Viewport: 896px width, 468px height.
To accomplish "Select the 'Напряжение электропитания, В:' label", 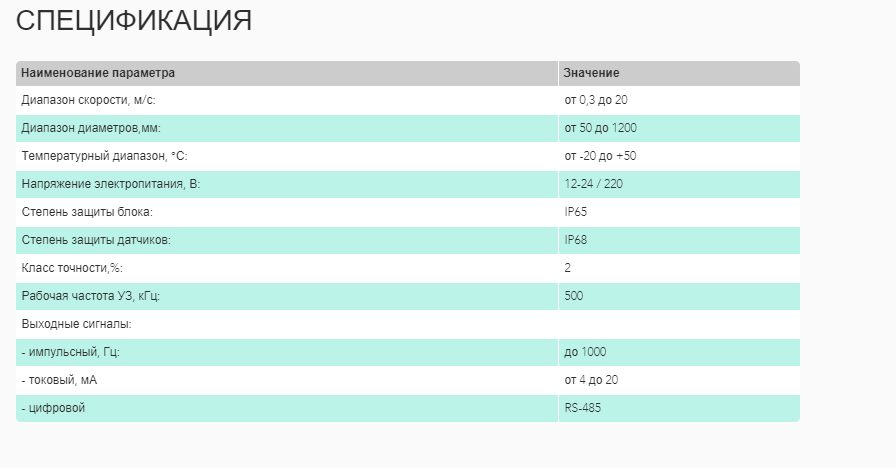I will coord(110,184).
